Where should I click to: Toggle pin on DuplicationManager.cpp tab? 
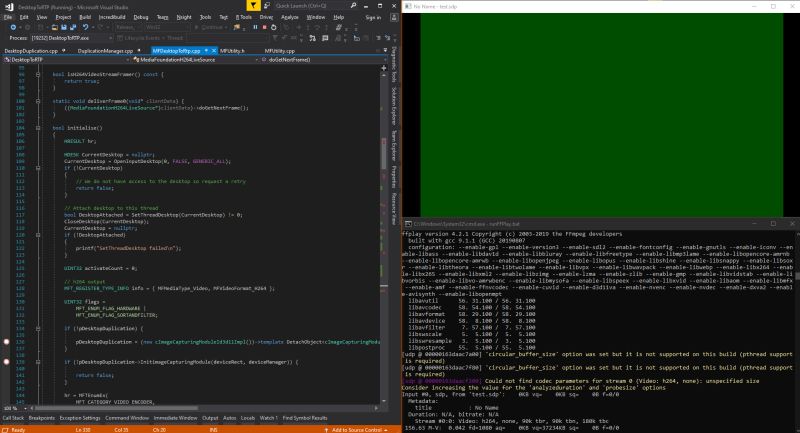click(x=139, y=51)
